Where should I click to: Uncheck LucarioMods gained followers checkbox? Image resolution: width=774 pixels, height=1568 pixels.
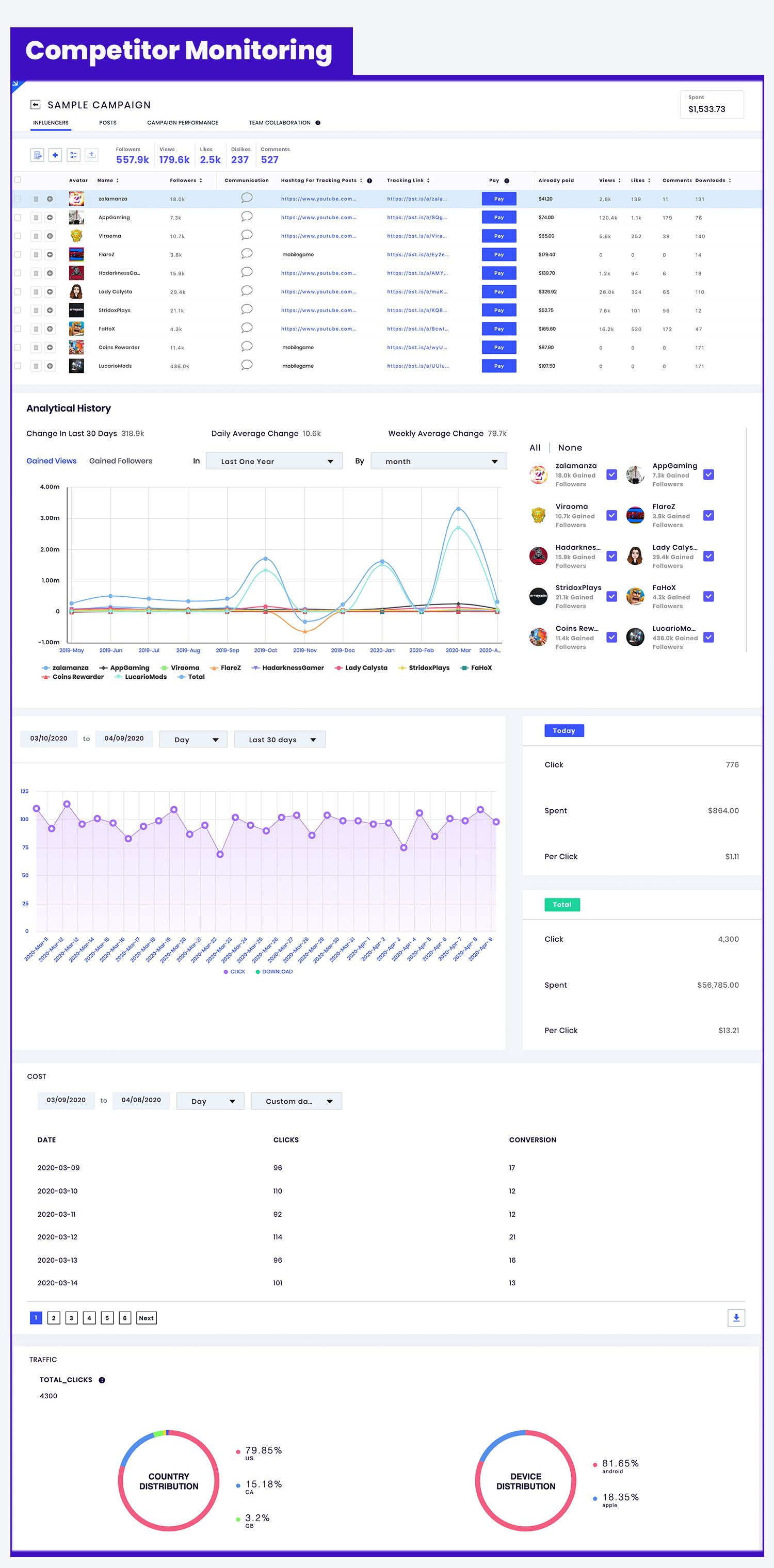coord(708,638)
